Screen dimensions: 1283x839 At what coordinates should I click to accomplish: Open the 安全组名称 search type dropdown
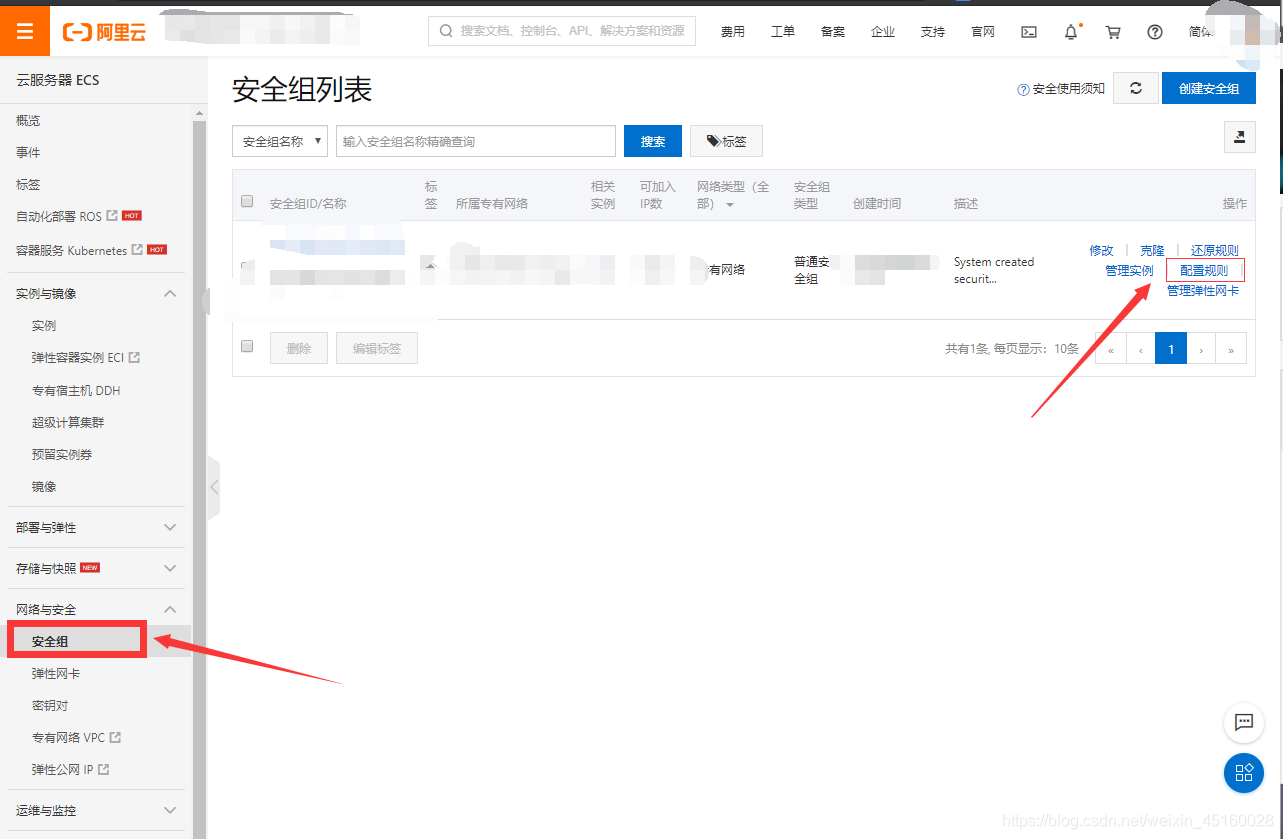[x=280, y=141]
